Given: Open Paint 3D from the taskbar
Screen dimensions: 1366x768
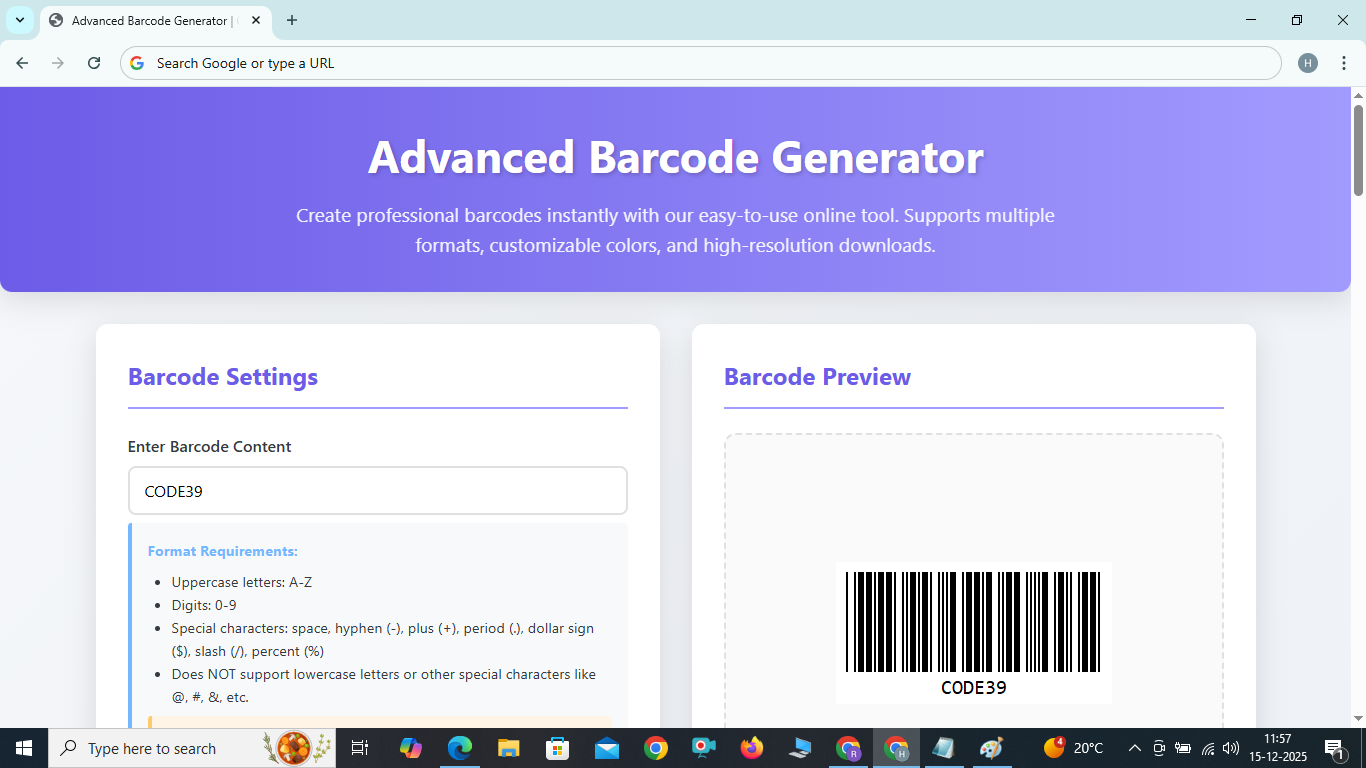Looking at the screenshot, I should 991,748.
